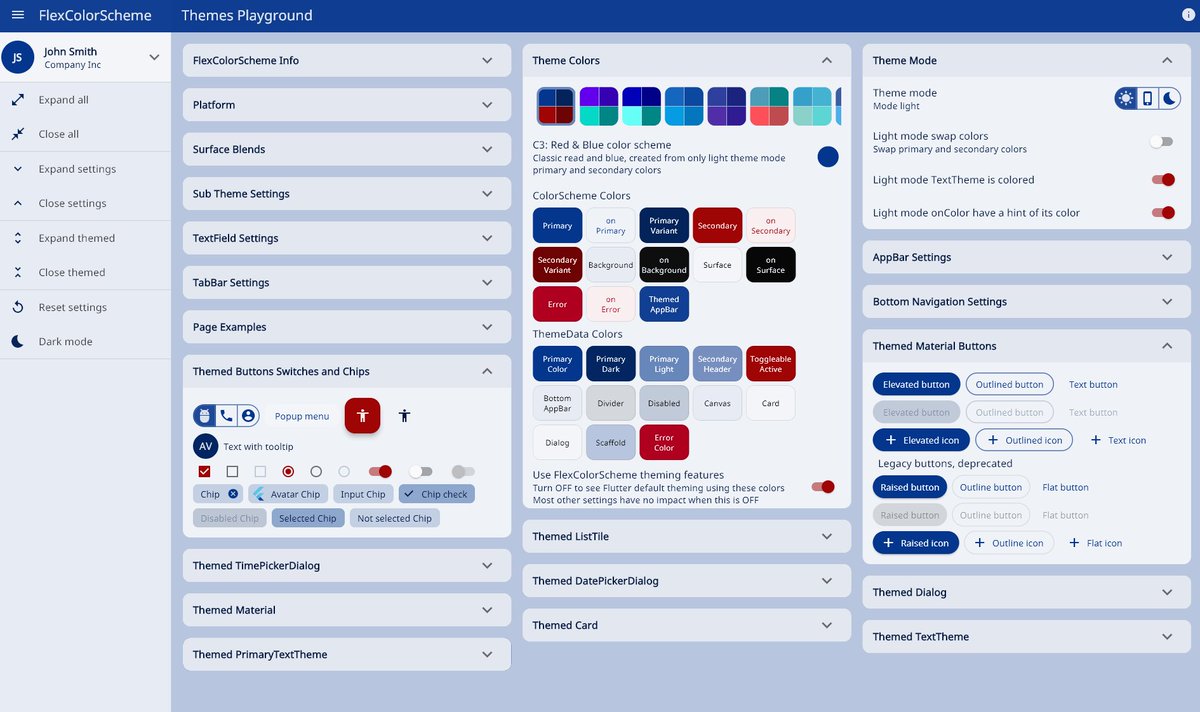The height and width of the screenshot is (712, 1200).
Task: Click the Close all icon in sidebar
Action: (17, 134)
